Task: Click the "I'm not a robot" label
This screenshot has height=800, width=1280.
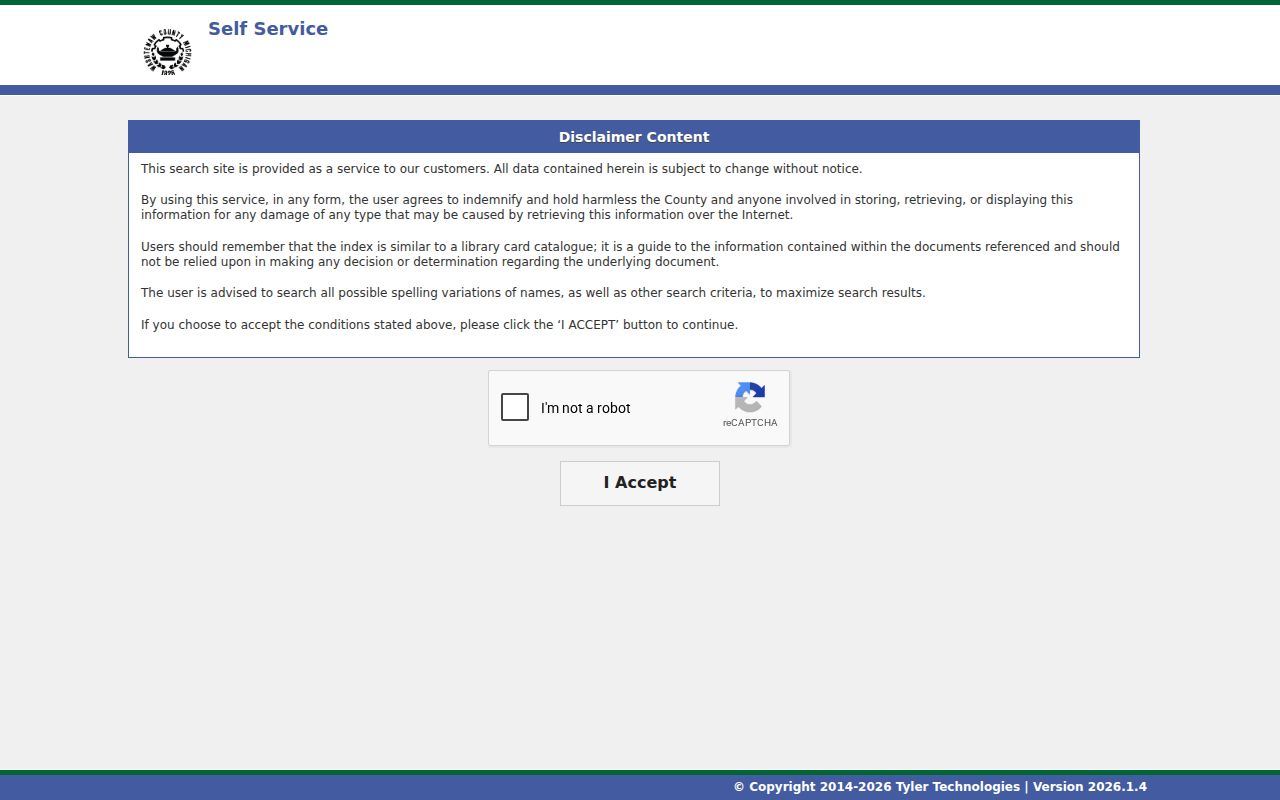Action: [586, 408]
